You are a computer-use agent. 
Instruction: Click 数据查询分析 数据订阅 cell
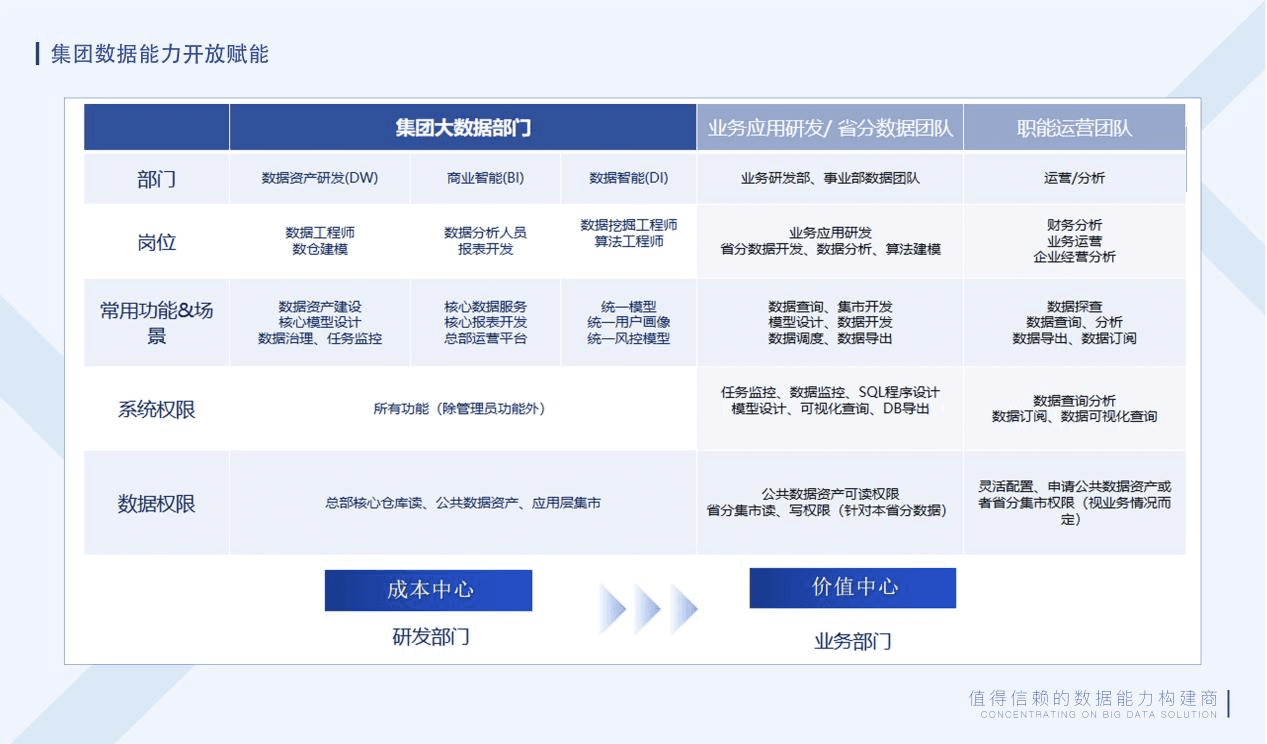pyautogui.click(x=1075, y=408)
